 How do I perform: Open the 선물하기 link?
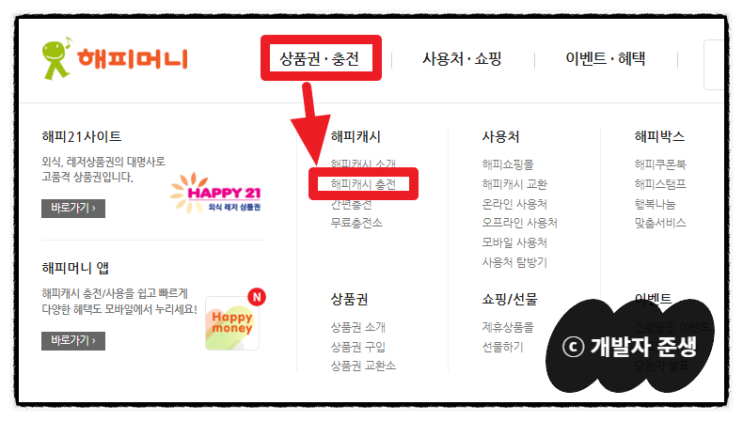[503, 347]
